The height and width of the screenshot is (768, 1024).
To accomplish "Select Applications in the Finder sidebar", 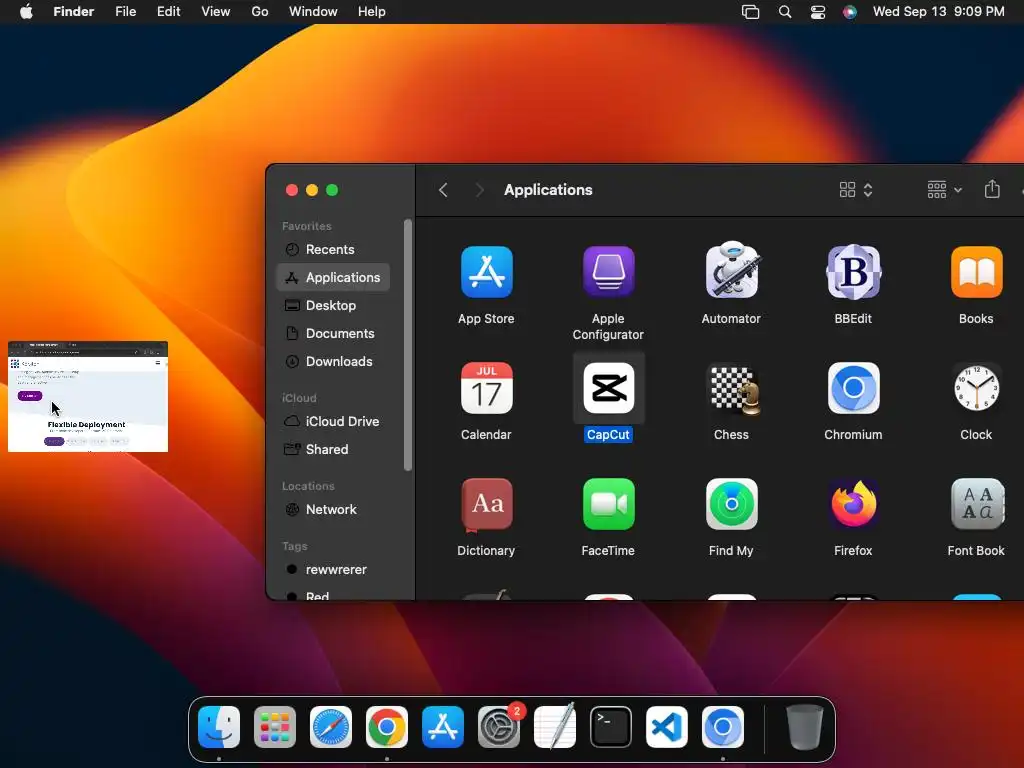I will 333,278.
